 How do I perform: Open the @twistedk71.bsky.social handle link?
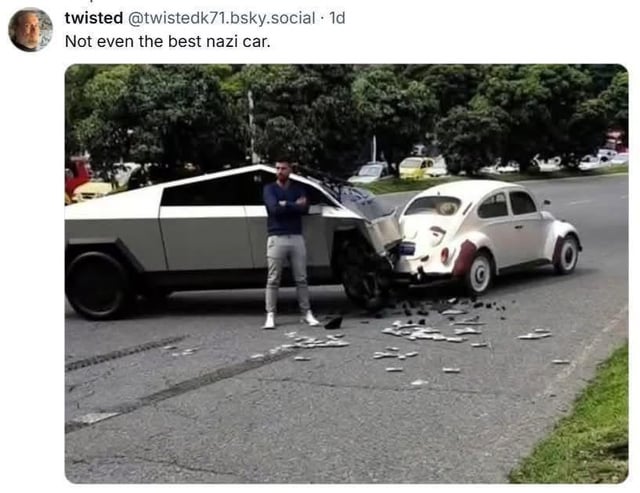(x=221, y=18)
